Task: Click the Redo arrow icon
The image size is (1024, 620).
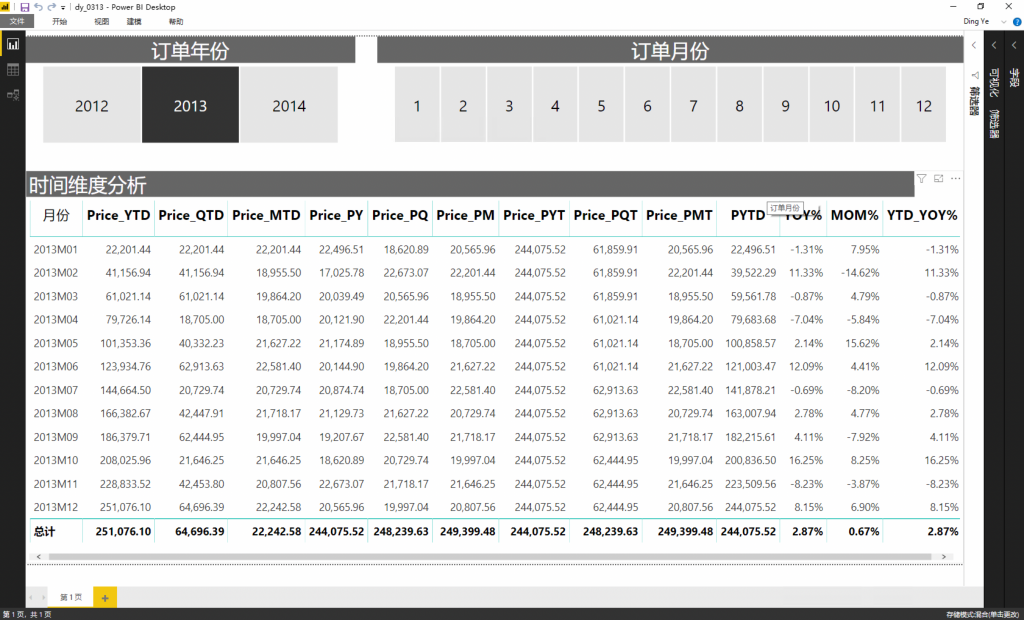Action: point(51,7)
